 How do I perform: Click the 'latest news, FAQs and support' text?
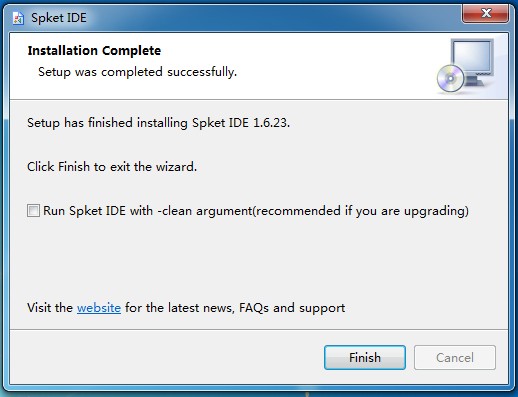point(256,308)
